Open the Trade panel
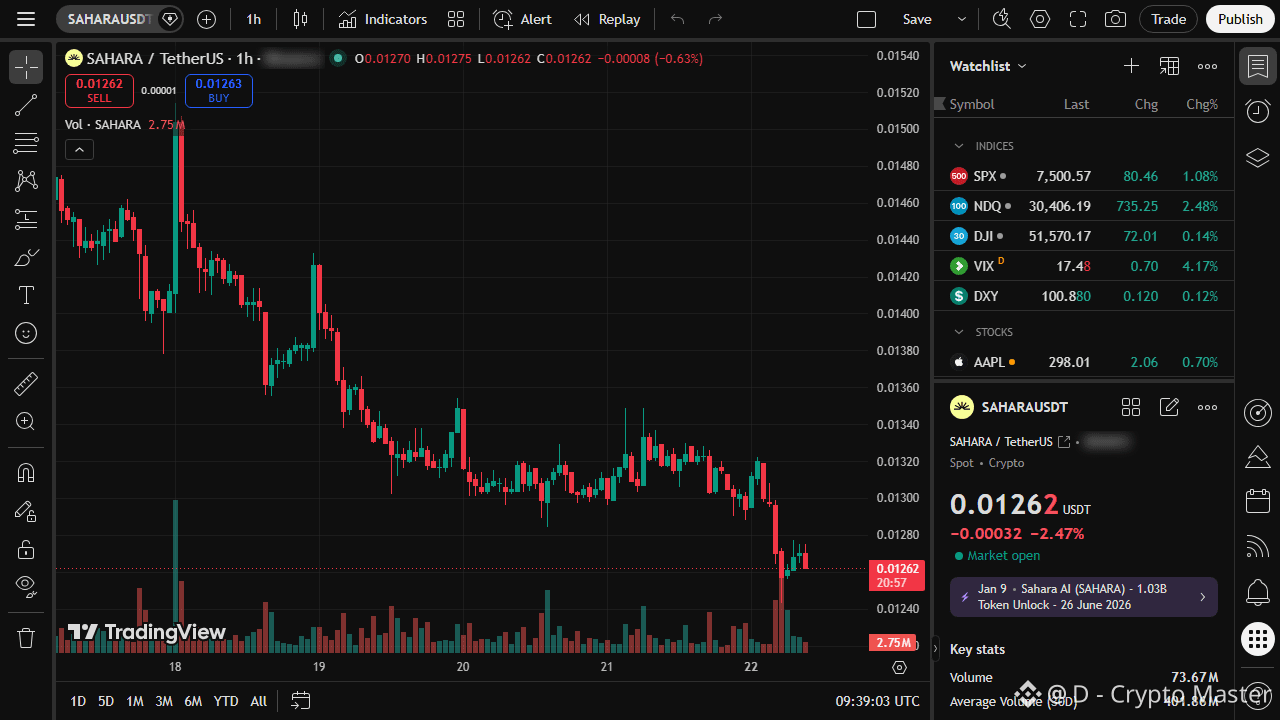Viewport: 1280px width, 720px height. coord(1168,19)
